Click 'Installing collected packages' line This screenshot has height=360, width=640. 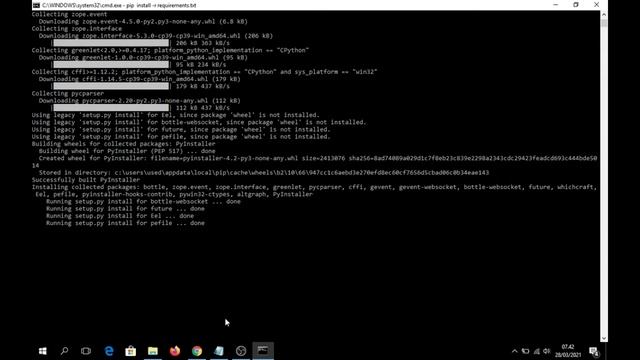[x=314, y=191]
